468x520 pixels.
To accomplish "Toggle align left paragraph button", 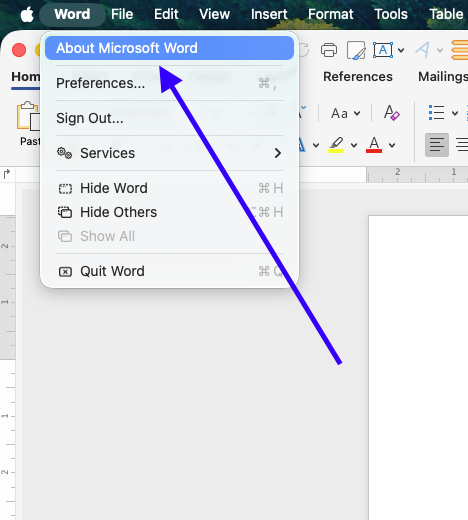I will pos(437,145).
